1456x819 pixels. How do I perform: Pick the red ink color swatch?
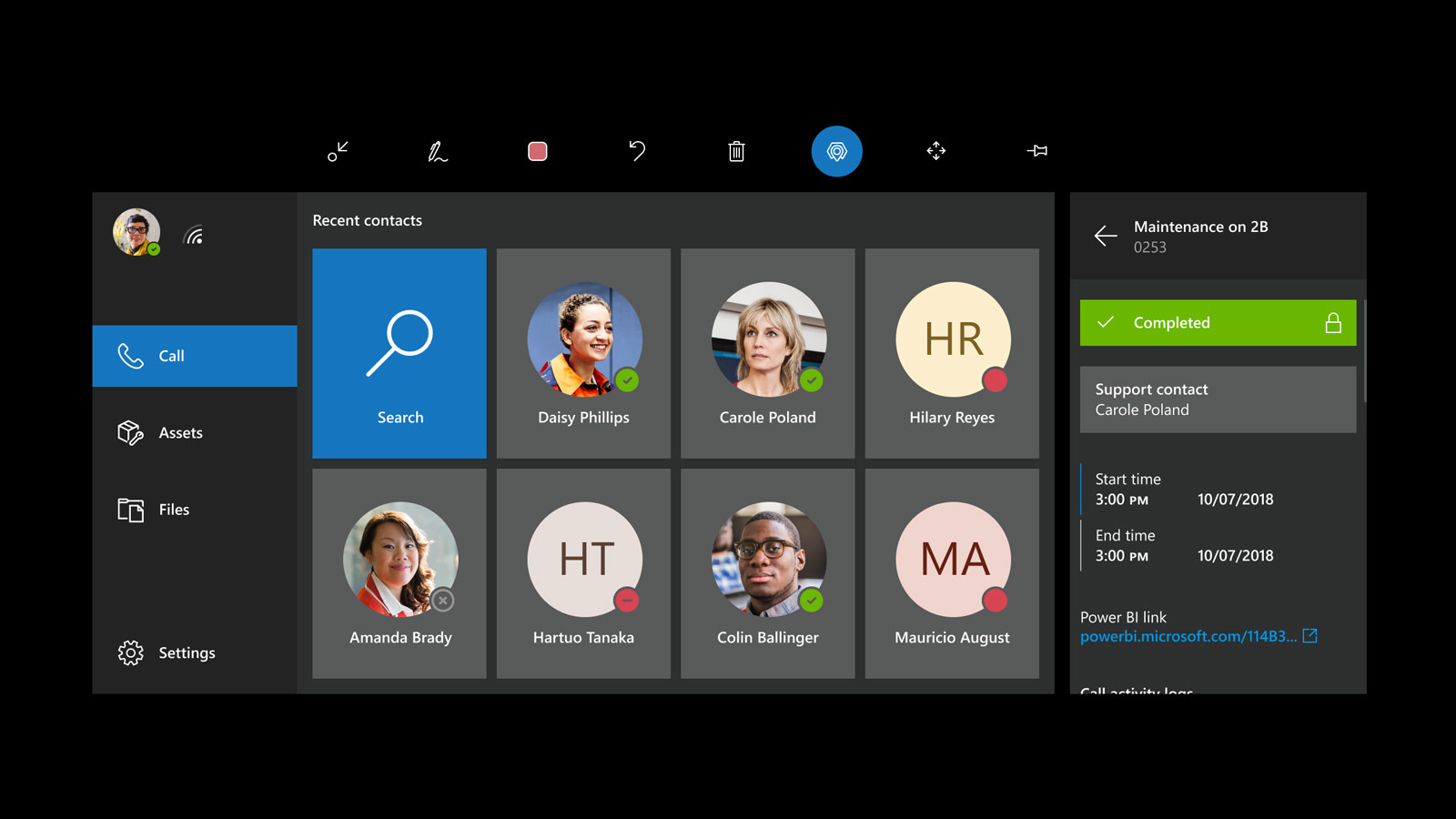click(x=537, y=151)
